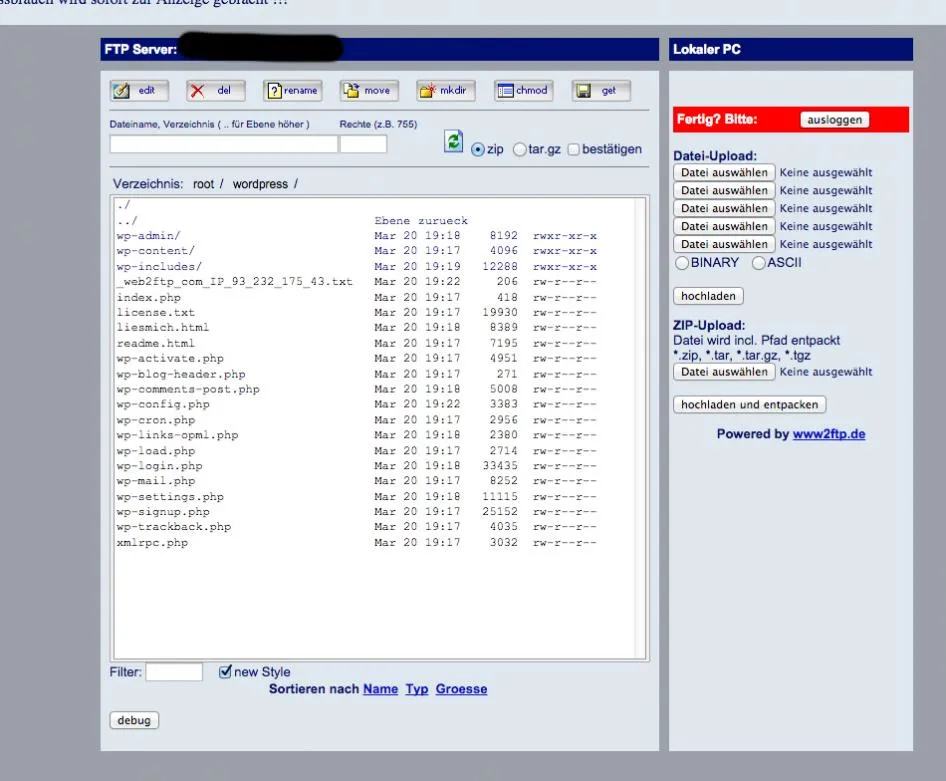Untick the new Style checkbox
946x781 pixels.
pyautogui.click(x=225, y=671)
